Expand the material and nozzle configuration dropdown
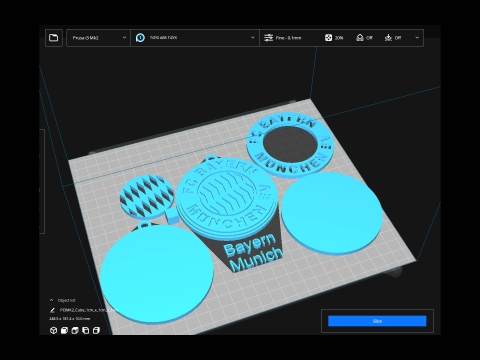 [195, 38]
